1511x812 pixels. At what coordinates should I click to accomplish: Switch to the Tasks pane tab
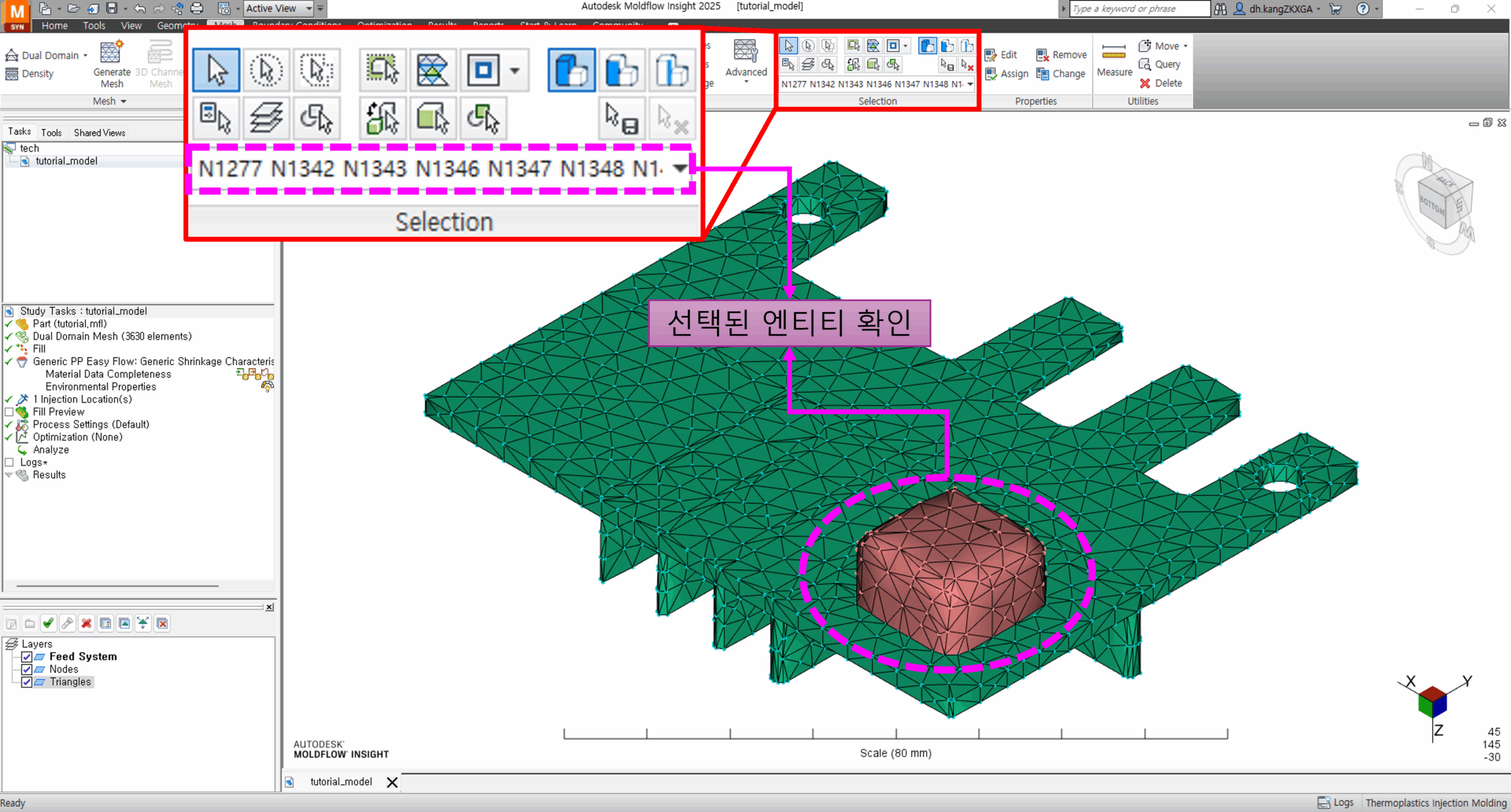19,132
